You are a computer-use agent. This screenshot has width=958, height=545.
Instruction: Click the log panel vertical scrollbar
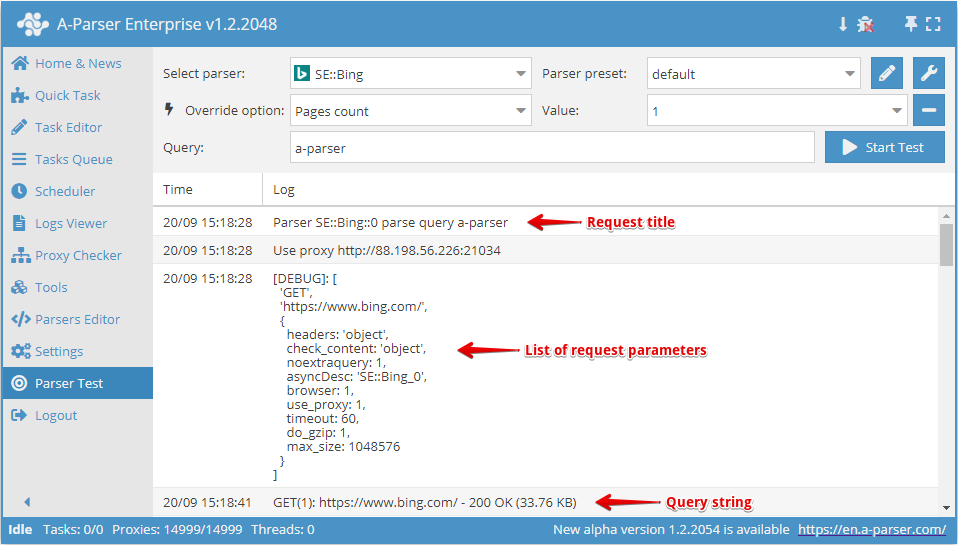pyautogui.click(x=946, y=245)
